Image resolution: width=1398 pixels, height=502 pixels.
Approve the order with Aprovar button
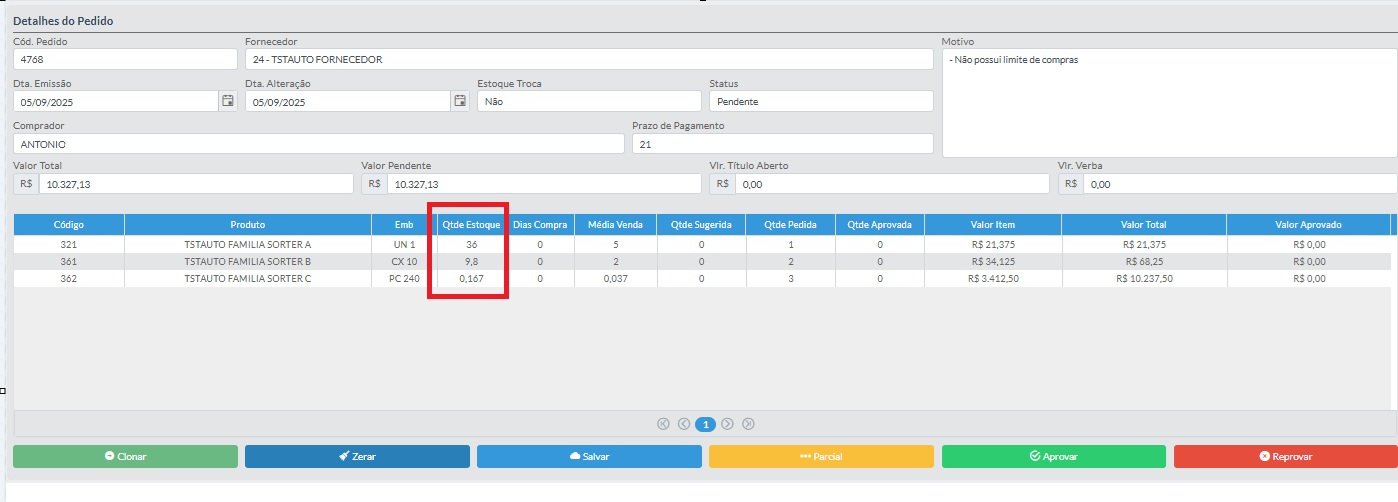pos(1054,456)
